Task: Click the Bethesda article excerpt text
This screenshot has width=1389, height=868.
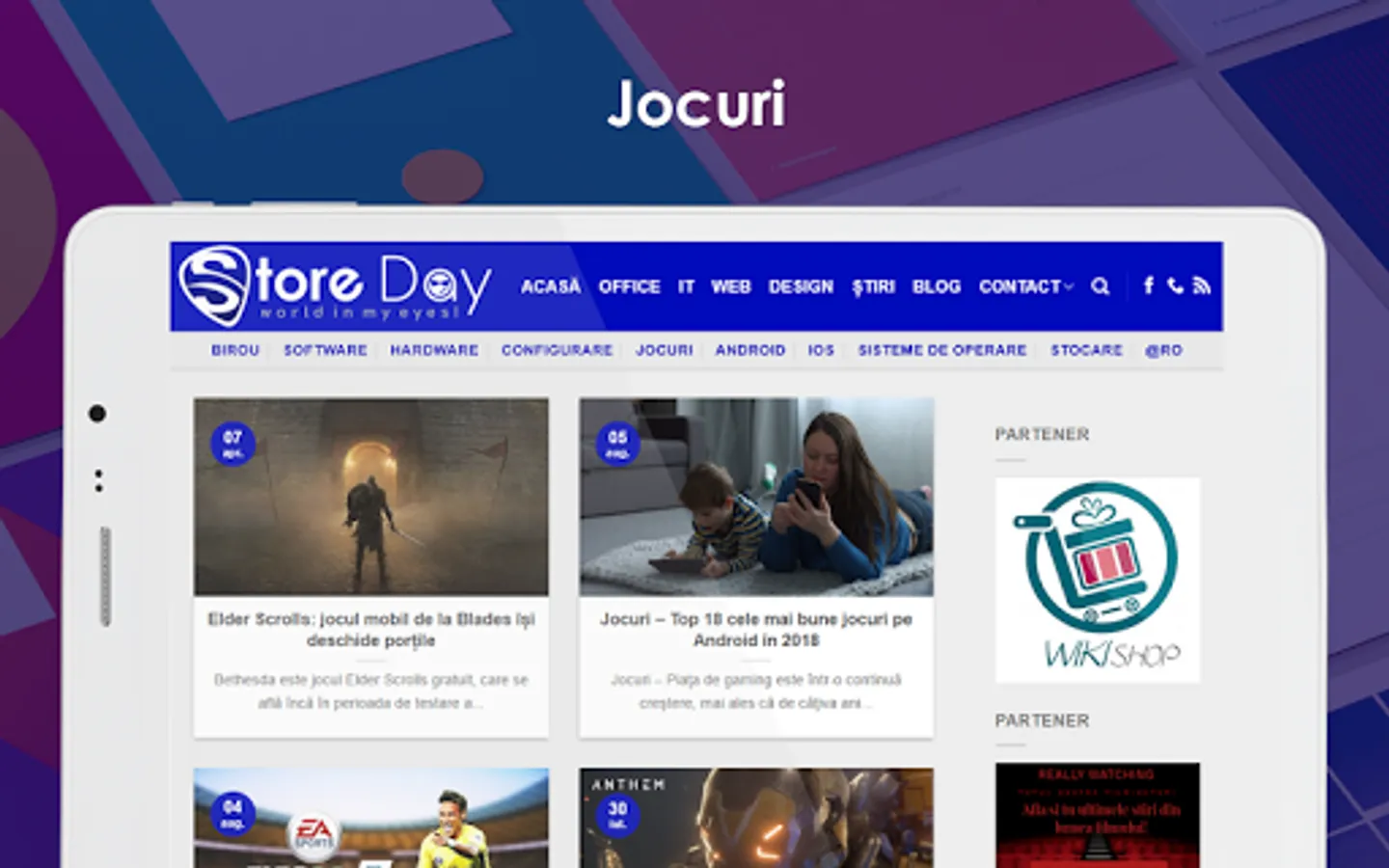Action: coord(371,692)
